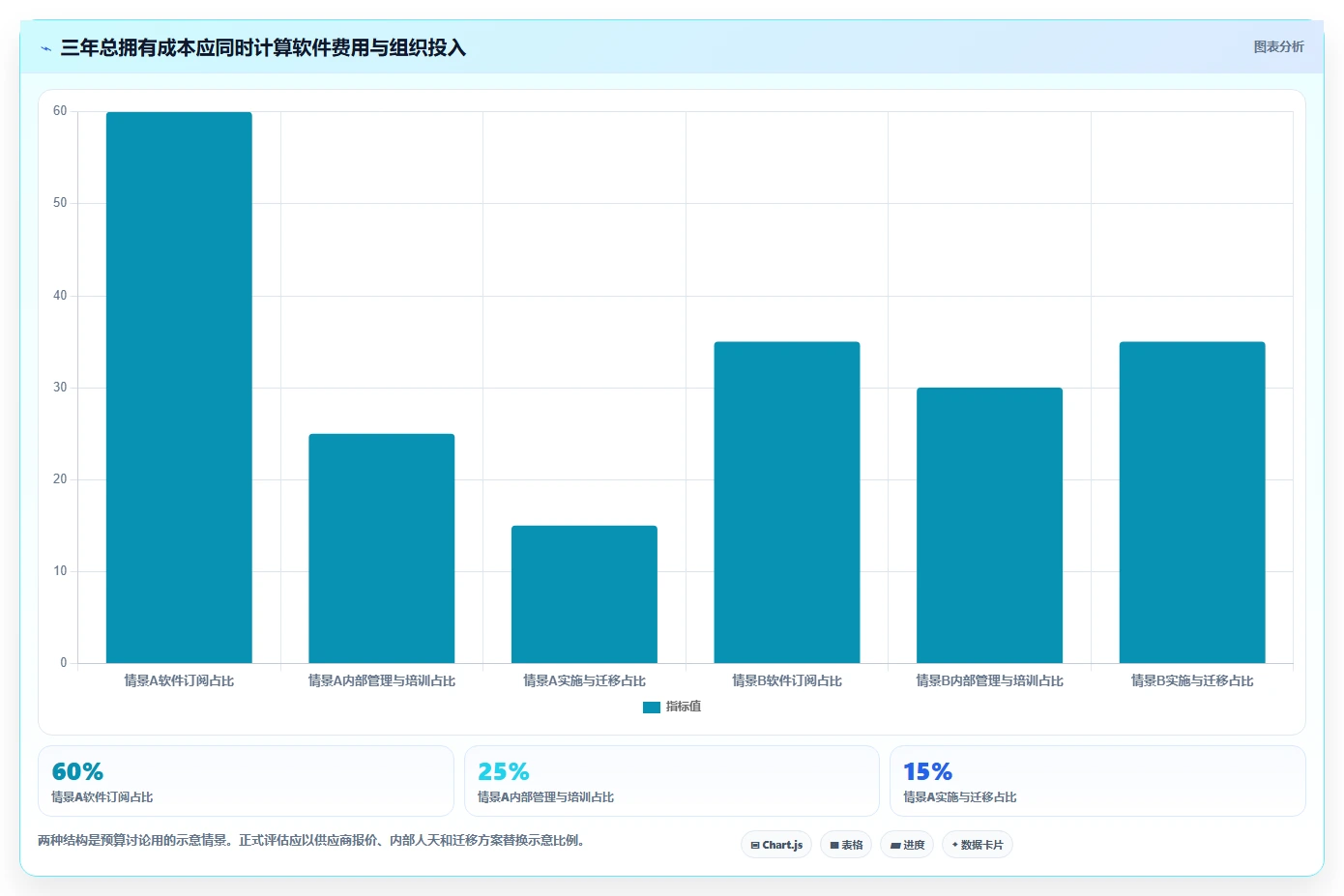The image size is (1344, 896).
Task: Click the x-axis label 情景A内部管理与培训占比
Action: (x=382, y=680)
